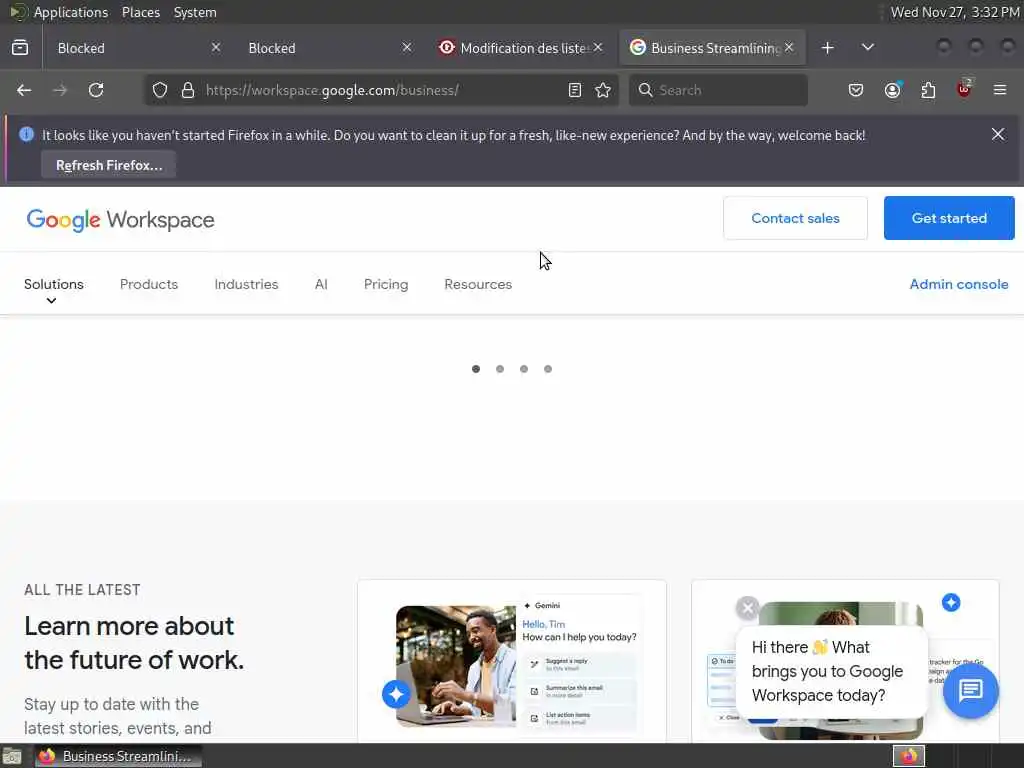
Task: Click the show desktop icon in taskbar
Action: click(12, 757)
